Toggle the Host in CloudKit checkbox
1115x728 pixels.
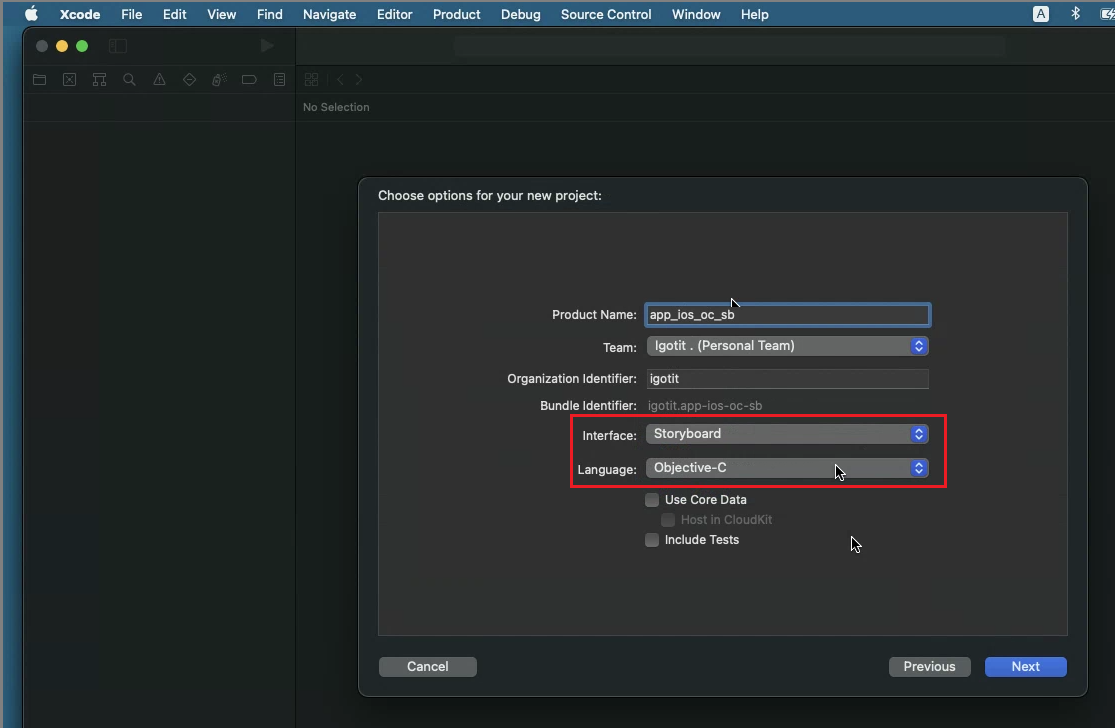[668, 520]
